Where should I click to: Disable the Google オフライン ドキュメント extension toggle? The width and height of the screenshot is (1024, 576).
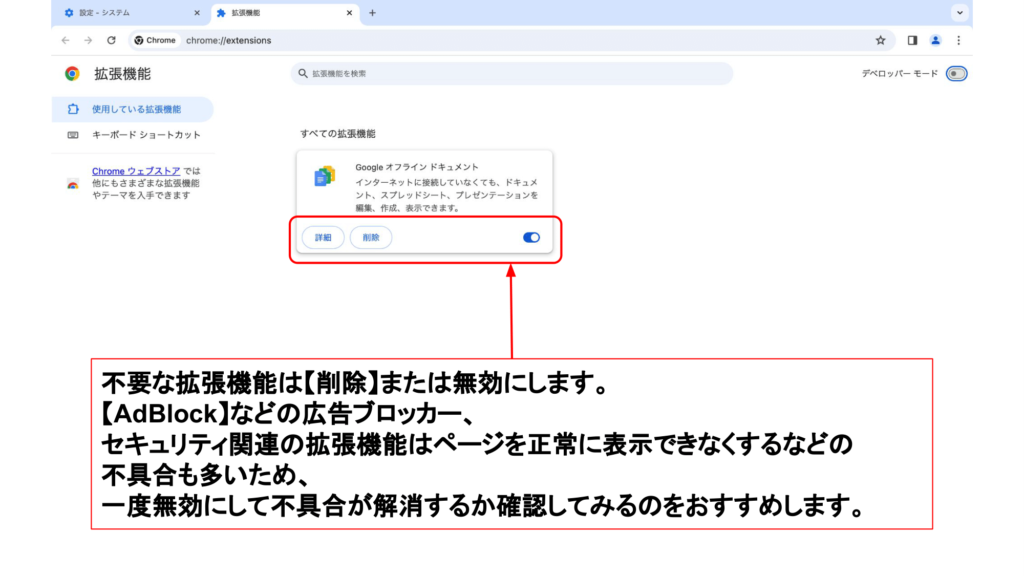click(531, 237)
